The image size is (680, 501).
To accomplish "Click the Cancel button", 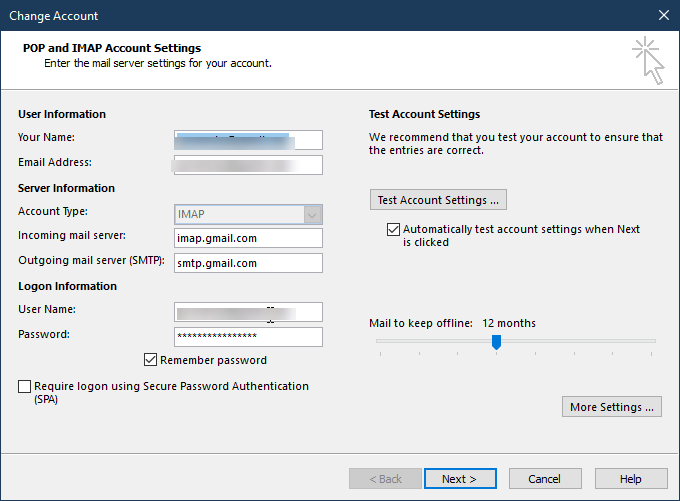I will pyautogui.click(x=544, y=479).
